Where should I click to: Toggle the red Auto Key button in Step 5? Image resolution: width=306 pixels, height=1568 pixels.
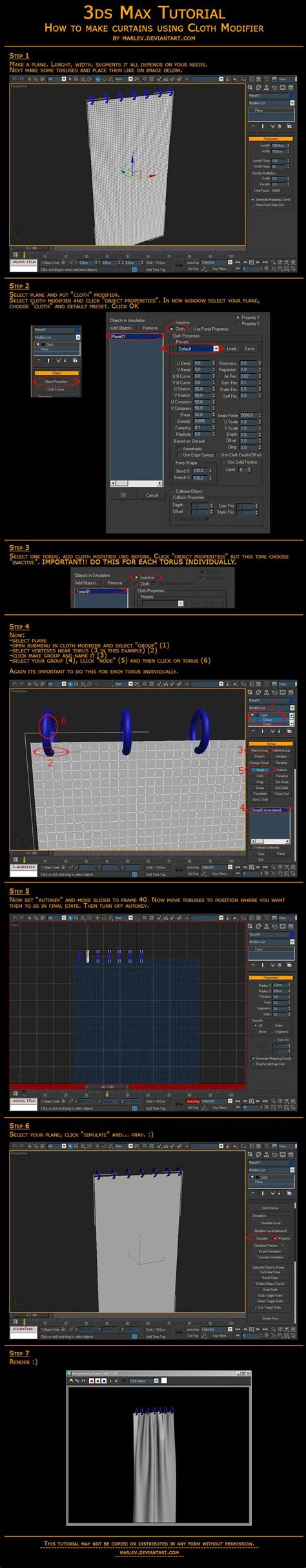tap(192, 1101)
